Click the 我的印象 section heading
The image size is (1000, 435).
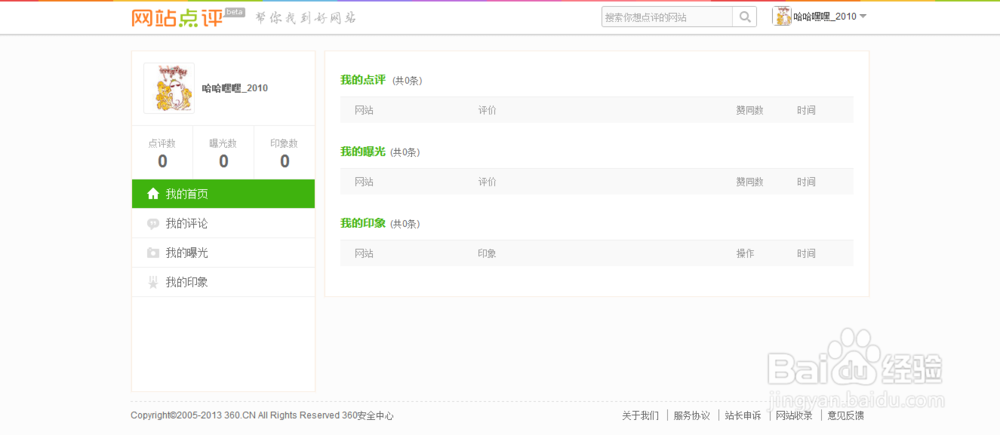pos(363,223)
